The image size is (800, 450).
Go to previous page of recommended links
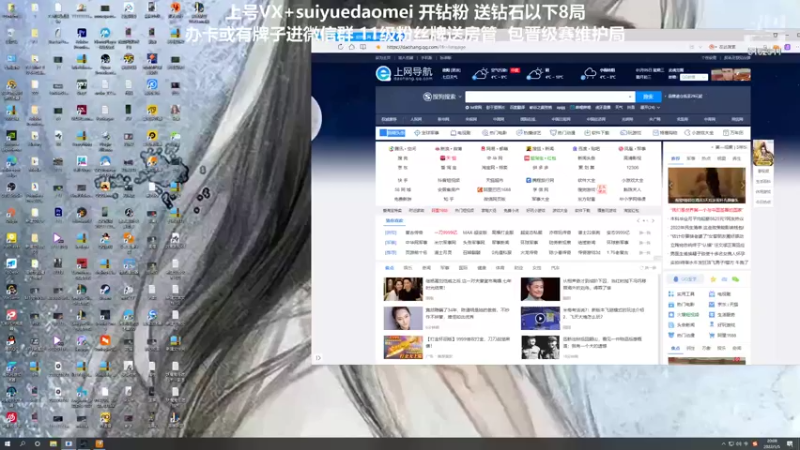click(638, 221)
